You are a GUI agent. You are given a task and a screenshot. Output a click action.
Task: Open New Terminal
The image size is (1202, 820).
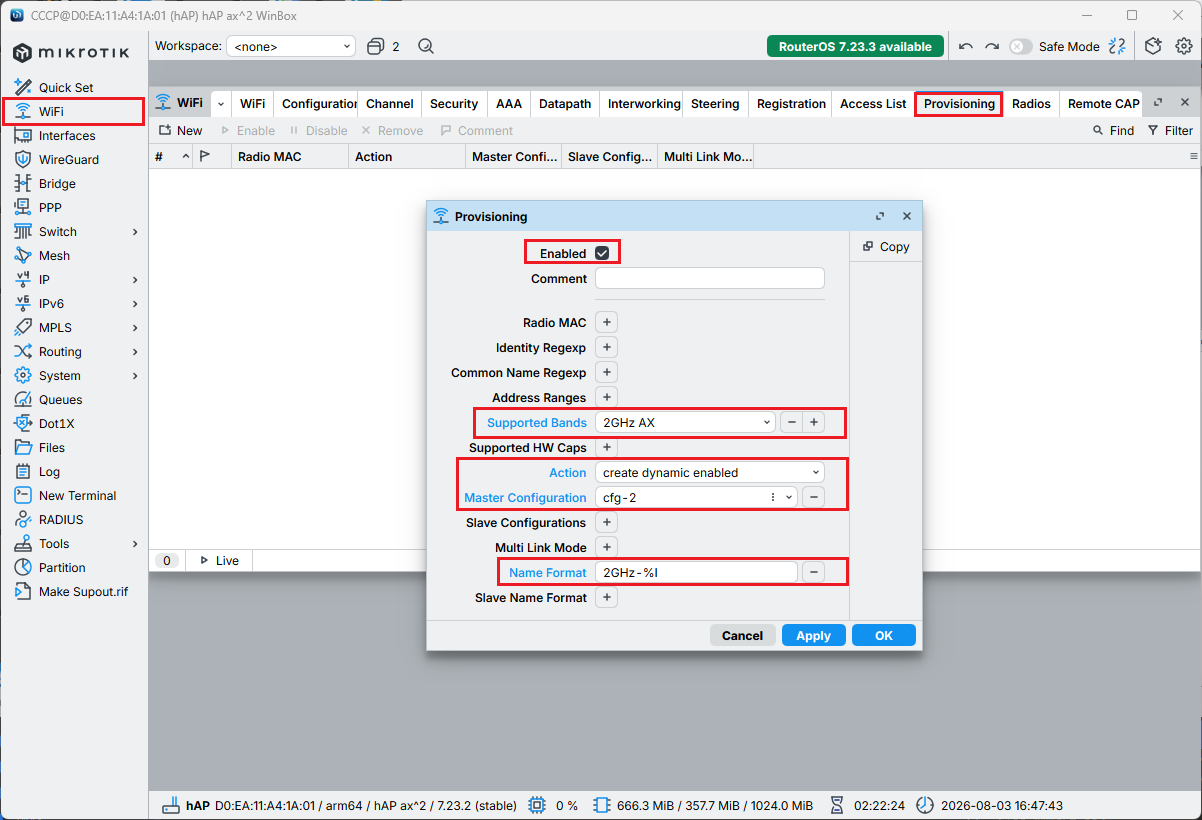[x=77, y=496]
